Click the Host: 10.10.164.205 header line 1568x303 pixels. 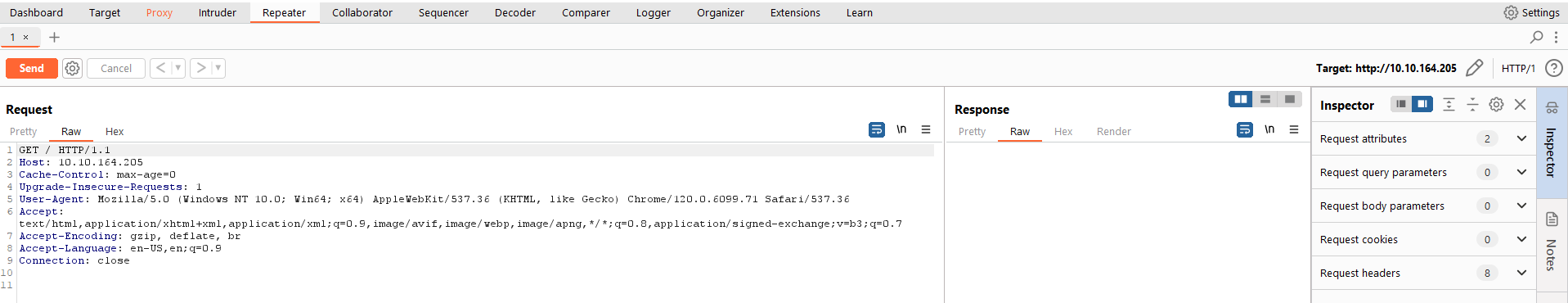[81, 162]
